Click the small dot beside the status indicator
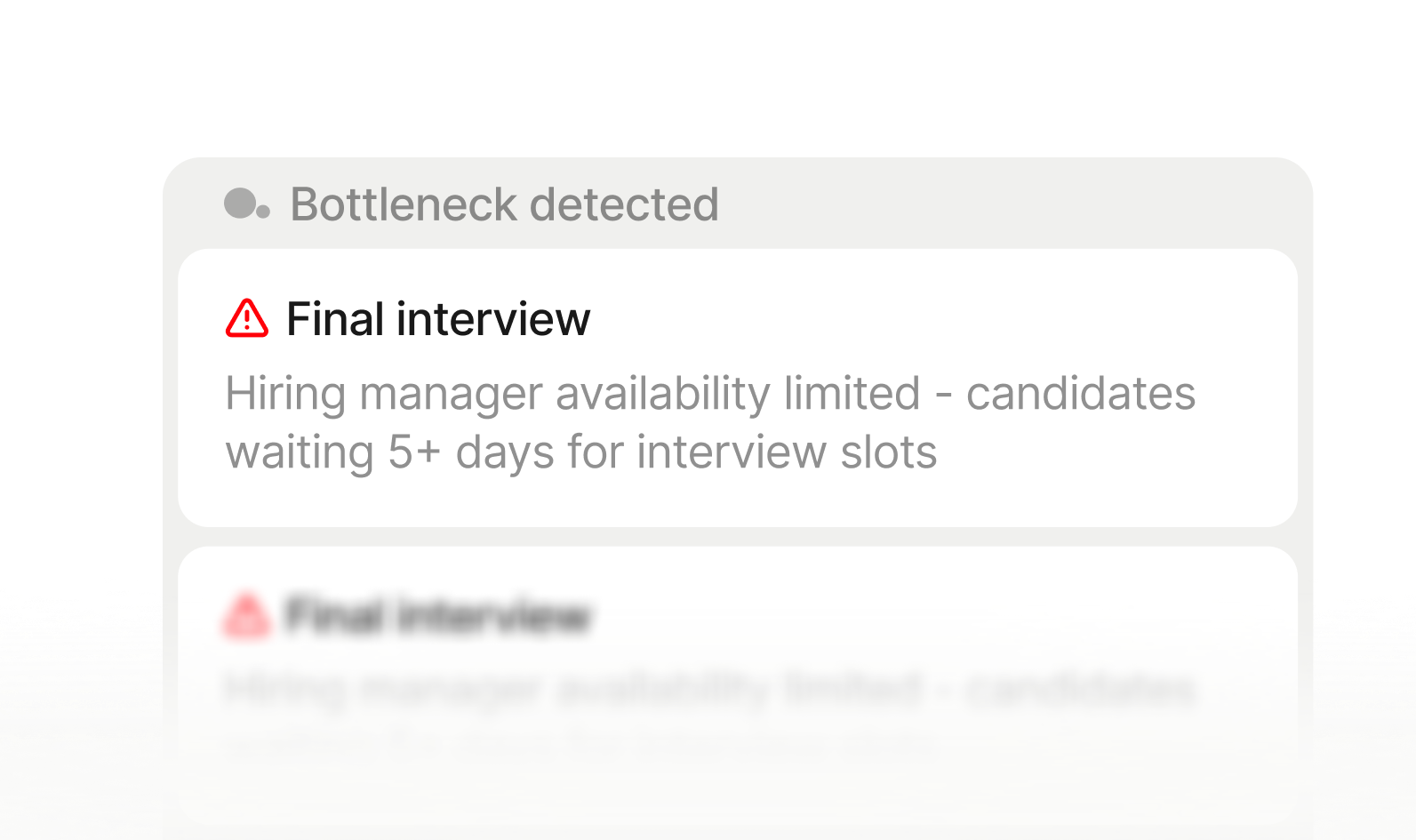The image size is (1416, 840). (x=262, y=213)
